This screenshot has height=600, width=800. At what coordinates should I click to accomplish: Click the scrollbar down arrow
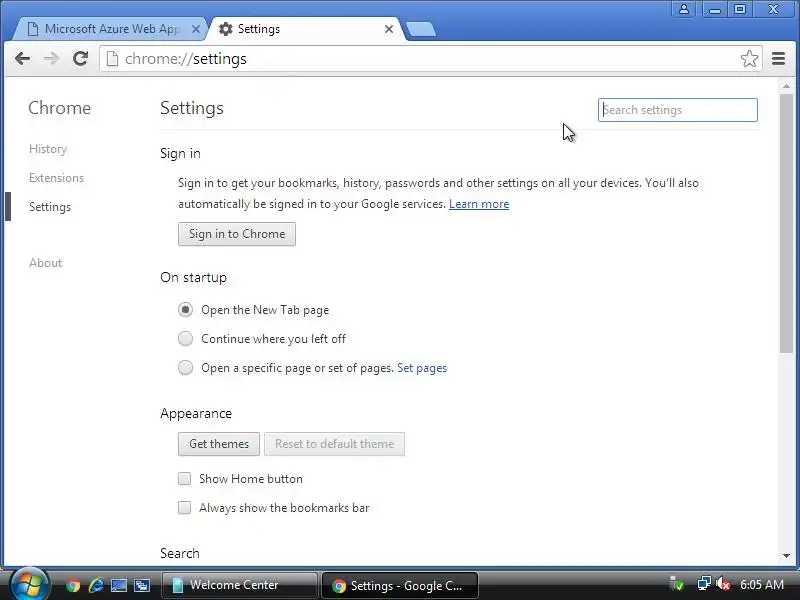786,556
